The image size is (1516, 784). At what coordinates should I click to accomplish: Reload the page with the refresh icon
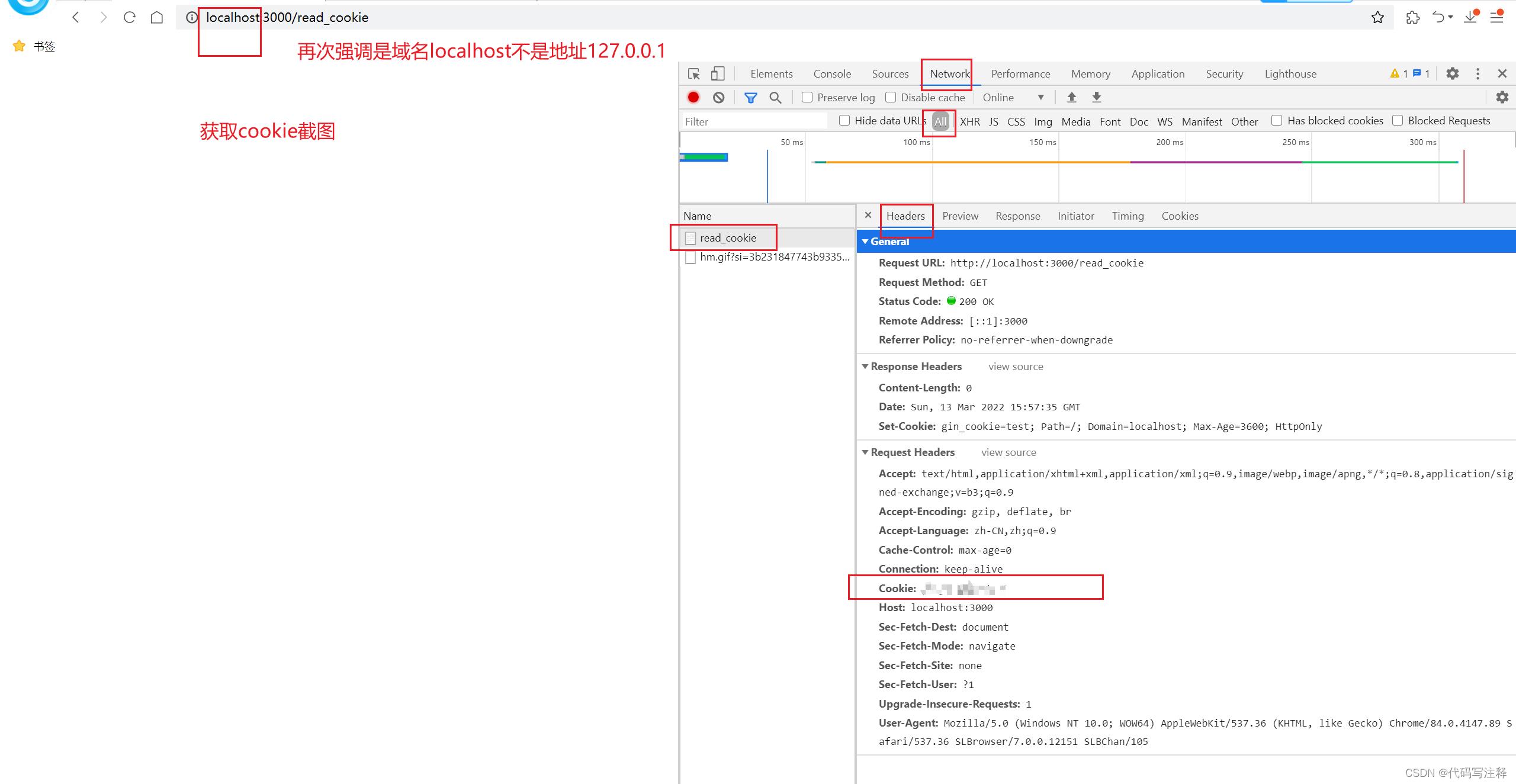coord(130,17)
